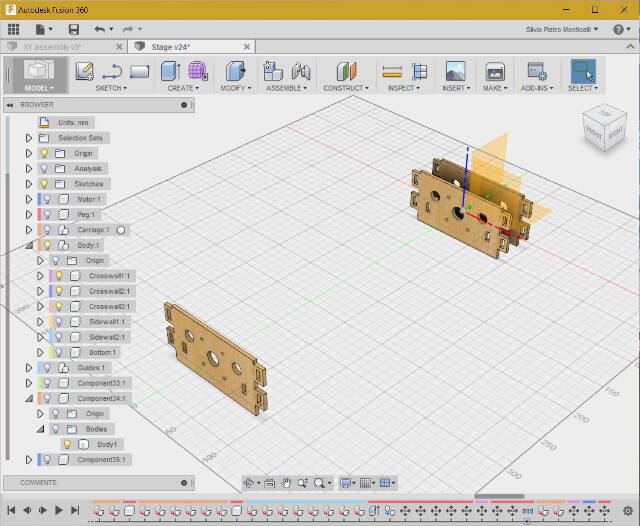Click the Pan hand icon
This screenshot has width=640, height=526.
286,483
